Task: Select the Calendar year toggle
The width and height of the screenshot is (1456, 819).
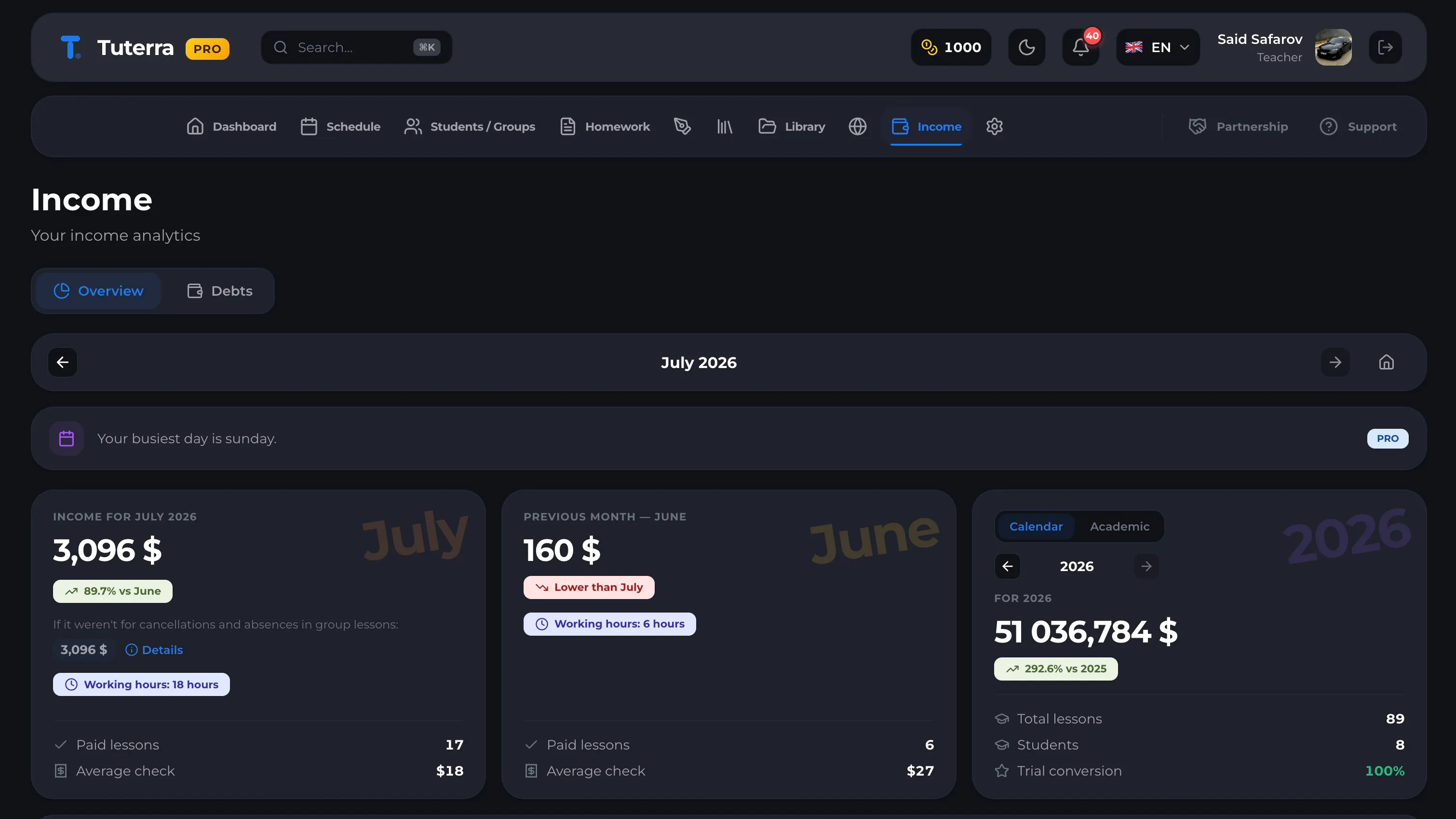Action: pos(1036,527)
